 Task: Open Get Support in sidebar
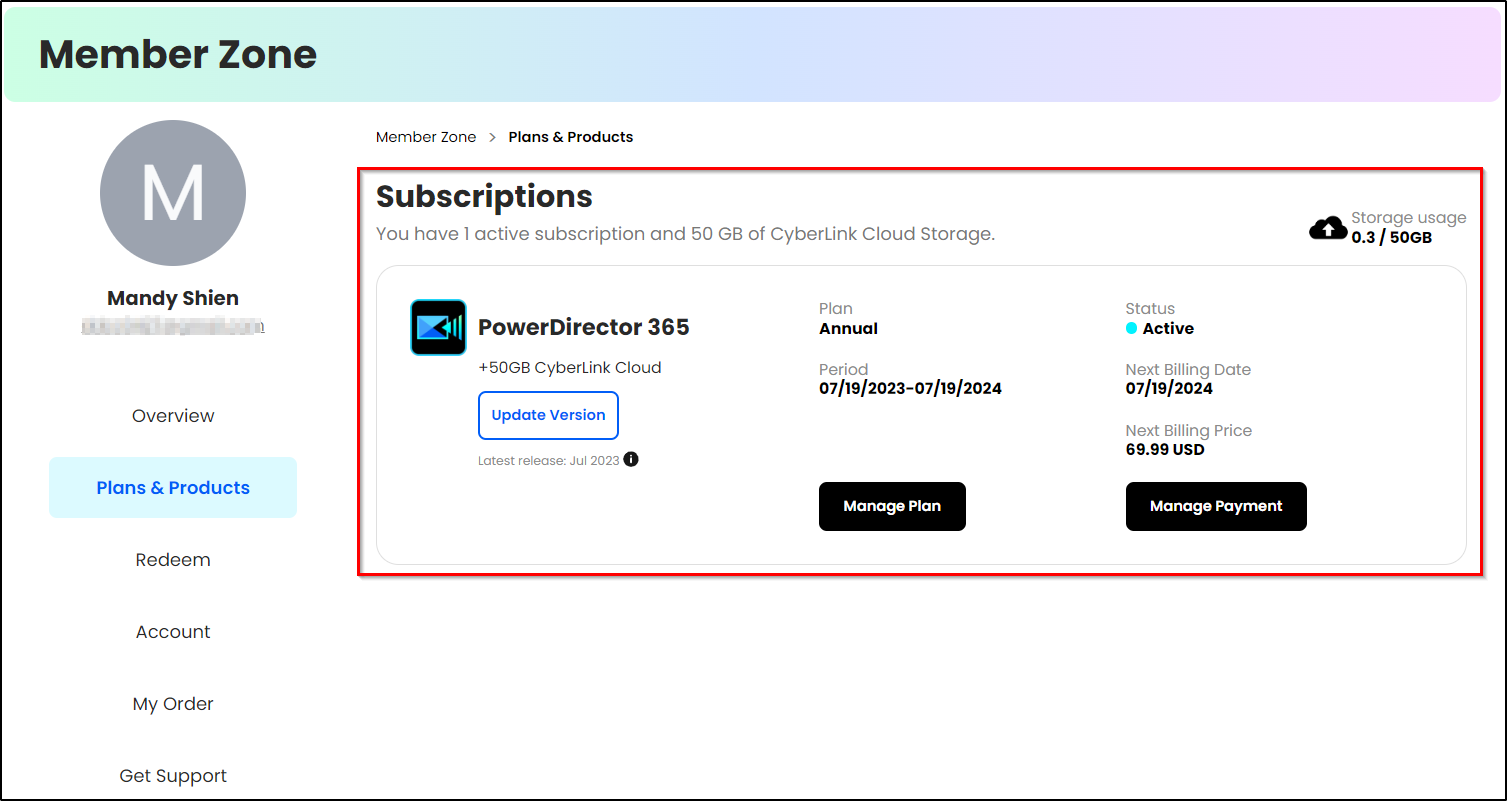click(x=173, y=776)
